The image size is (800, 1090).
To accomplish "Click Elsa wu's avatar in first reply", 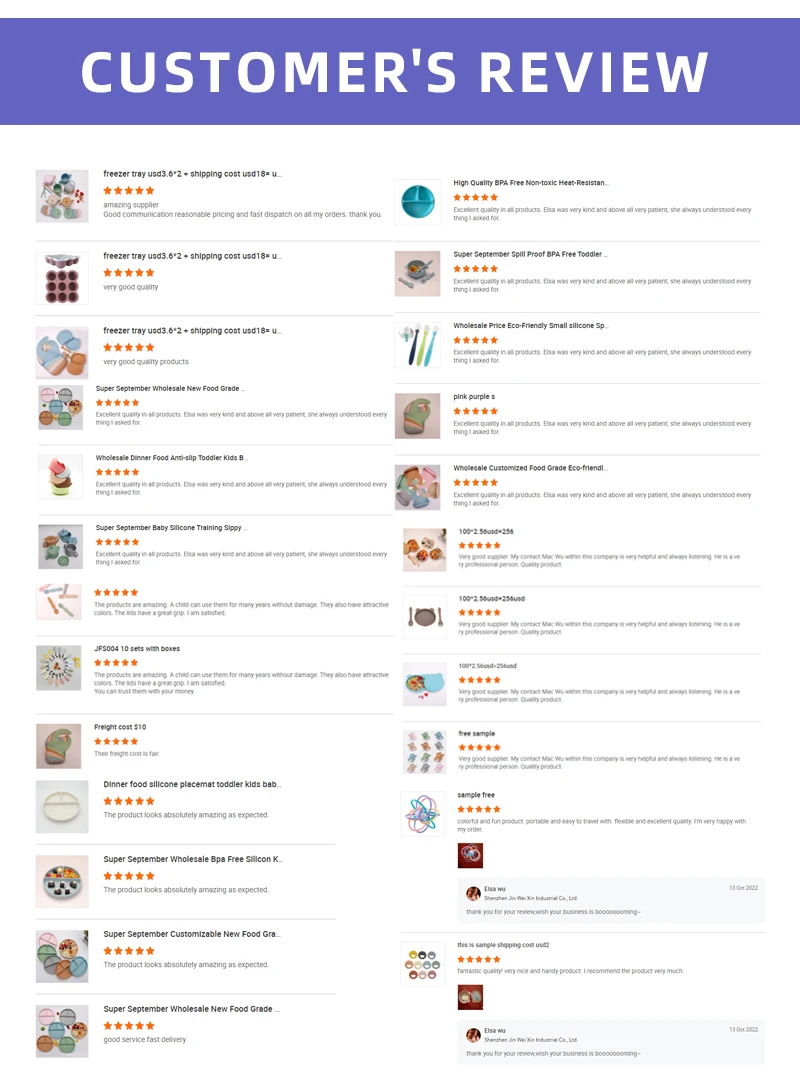I will 473,893.
